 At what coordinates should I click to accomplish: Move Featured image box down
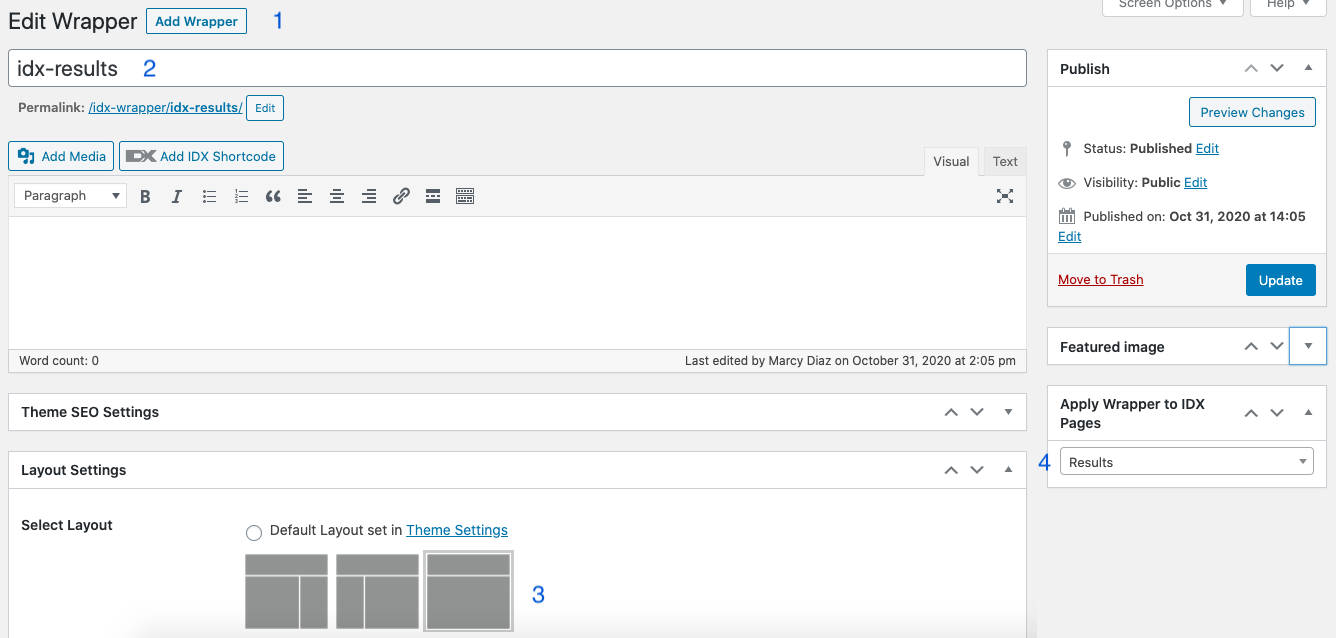(x=1277, y=346)
